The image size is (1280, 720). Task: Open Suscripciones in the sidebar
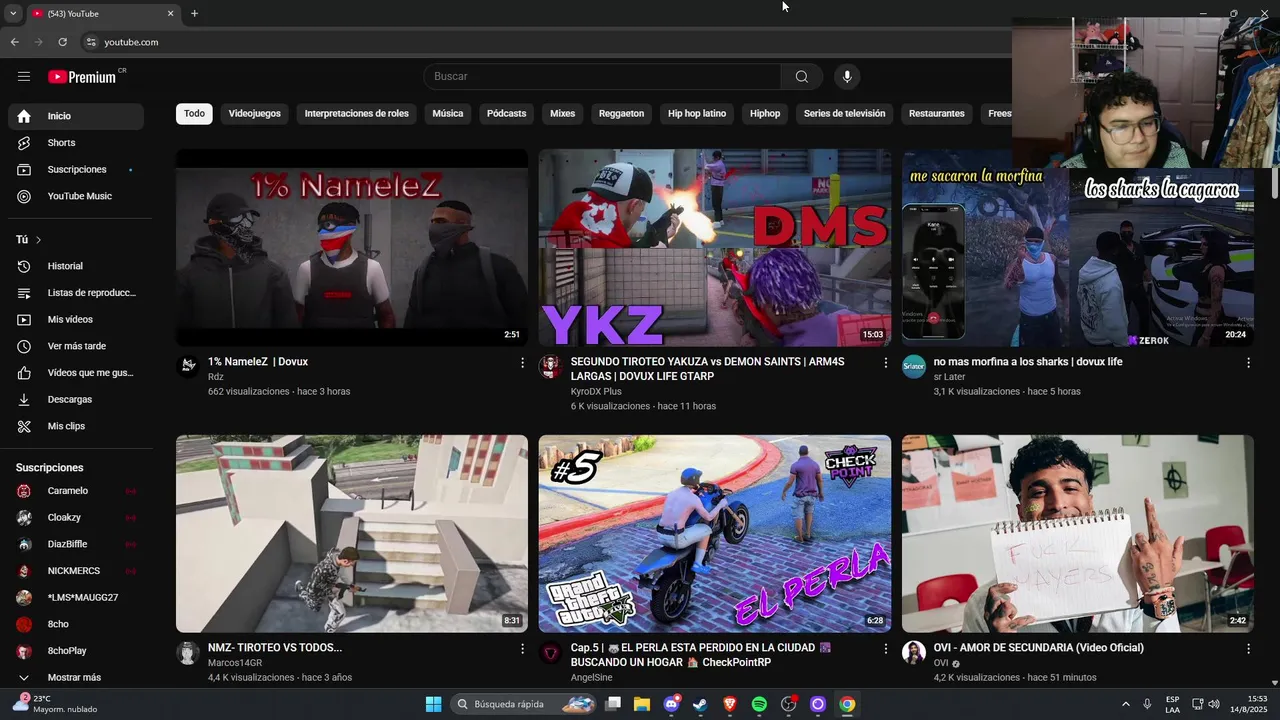[x=76, y=169]
